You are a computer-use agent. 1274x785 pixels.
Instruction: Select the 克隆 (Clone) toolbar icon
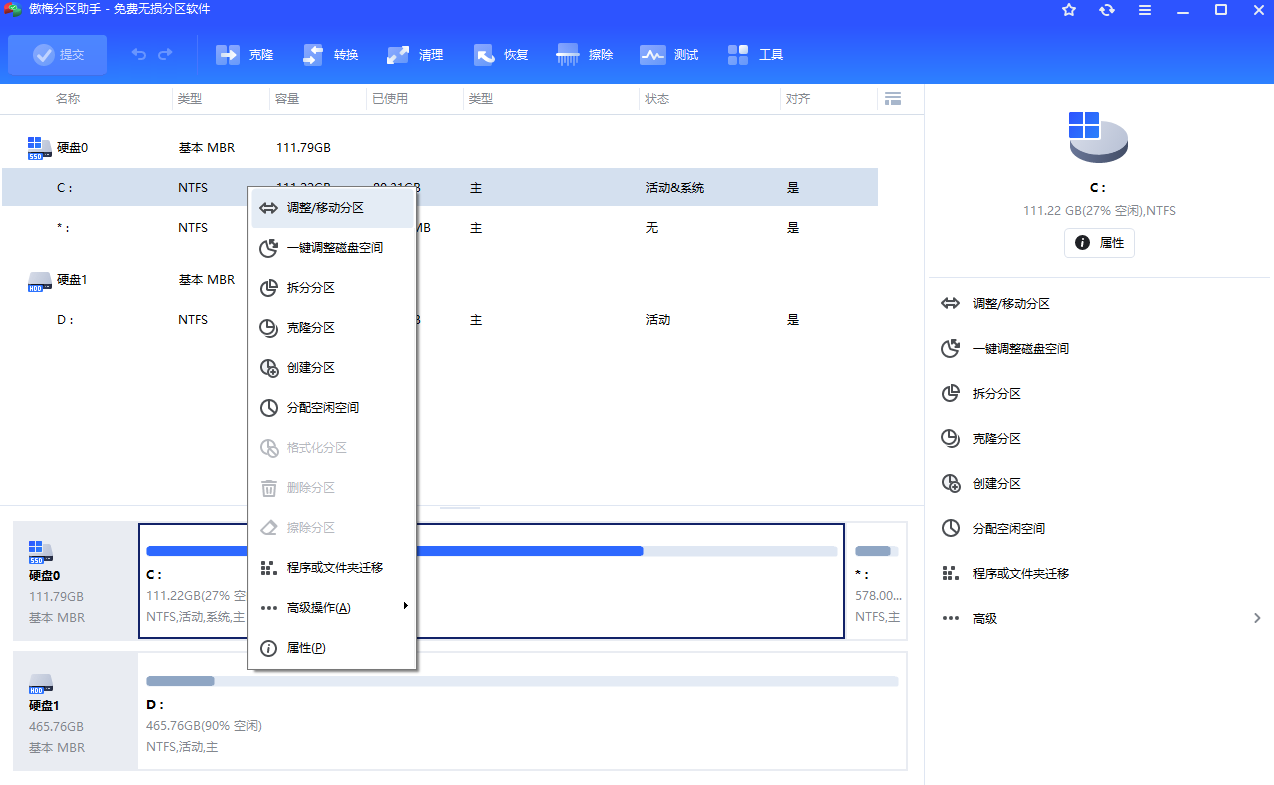245,54
